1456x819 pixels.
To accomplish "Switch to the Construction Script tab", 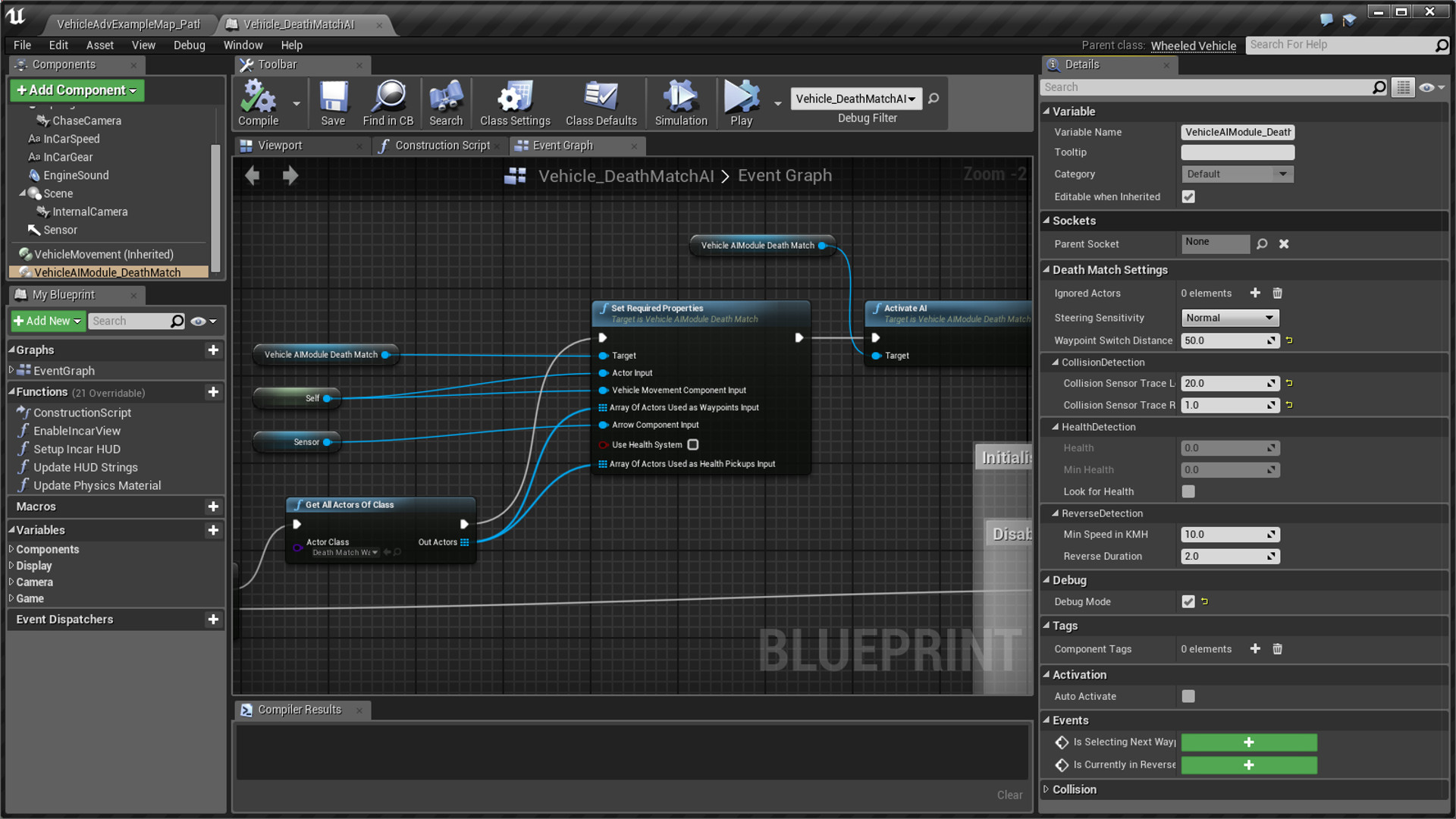I will [440, 145].
